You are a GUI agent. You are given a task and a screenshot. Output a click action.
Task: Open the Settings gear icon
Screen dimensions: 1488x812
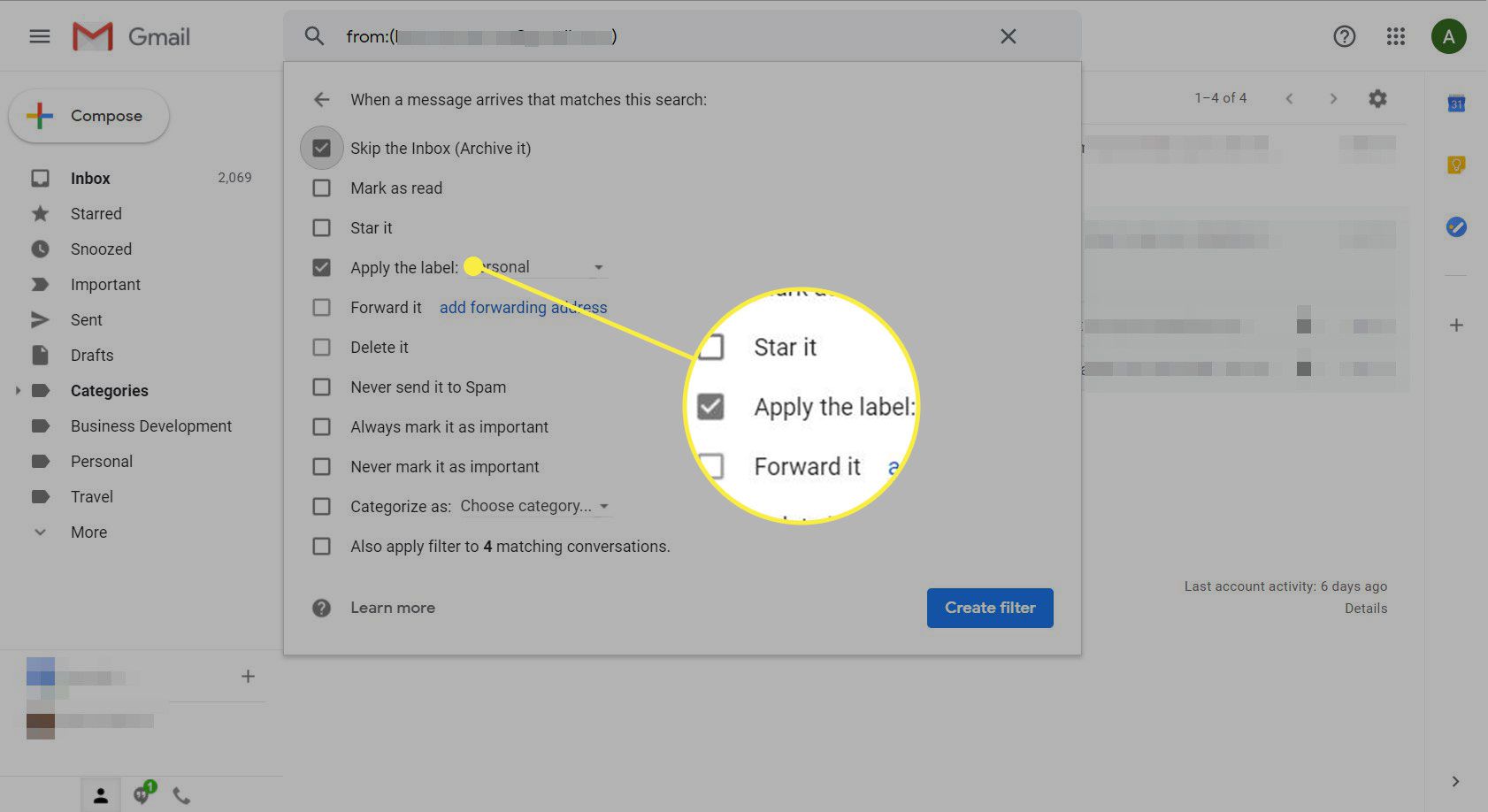click(x=1377, y=98)
